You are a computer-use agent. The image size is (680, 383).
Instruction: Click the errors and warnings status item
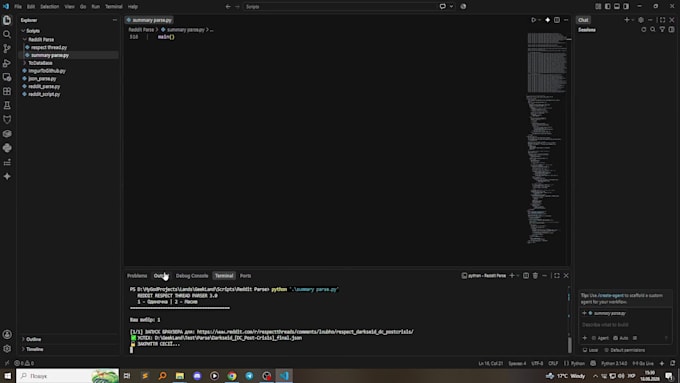coord(24,363)
